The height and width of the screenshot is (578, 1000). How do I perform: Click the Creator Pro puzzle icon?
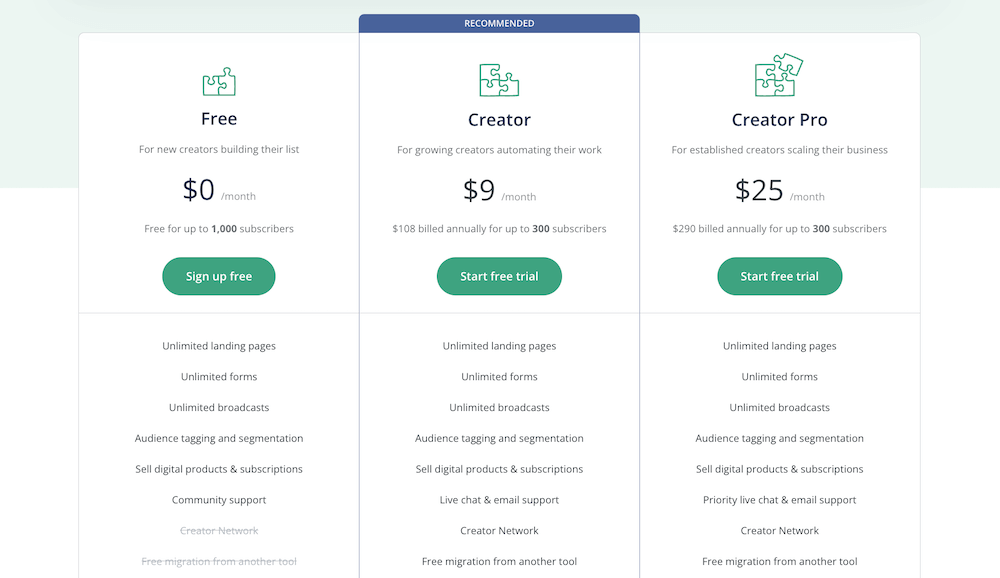[x=779, y=75]
